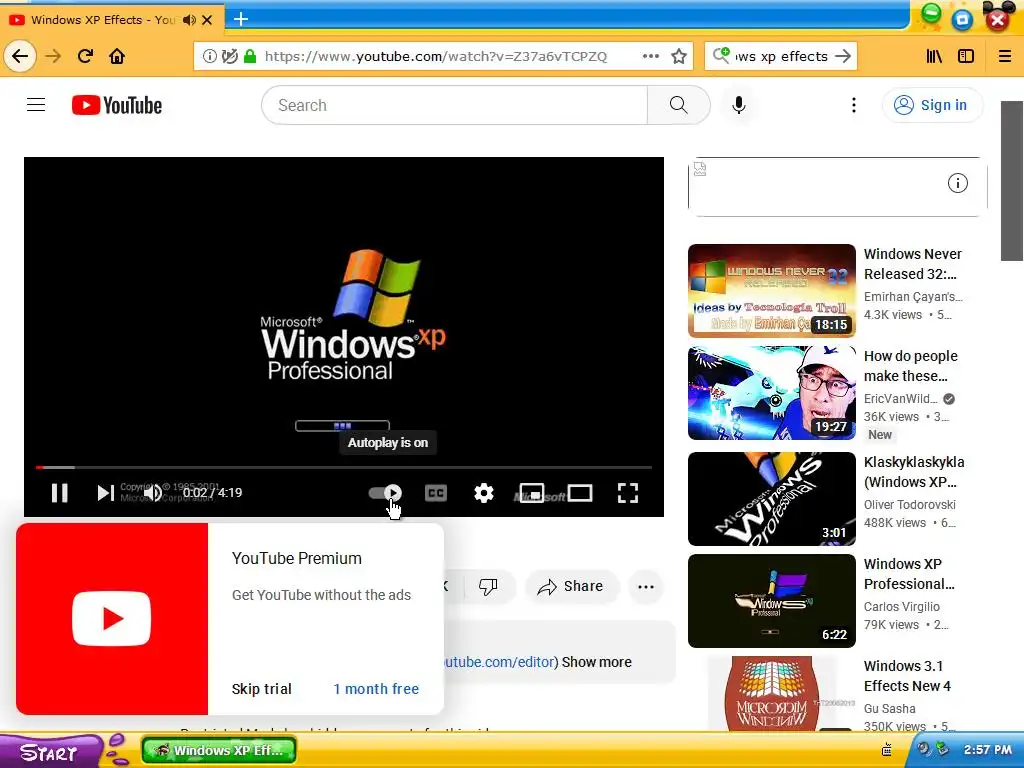The width and height of the screenshot is (1024, 768).
Task: Reload the current page
Action: [85, 56]
